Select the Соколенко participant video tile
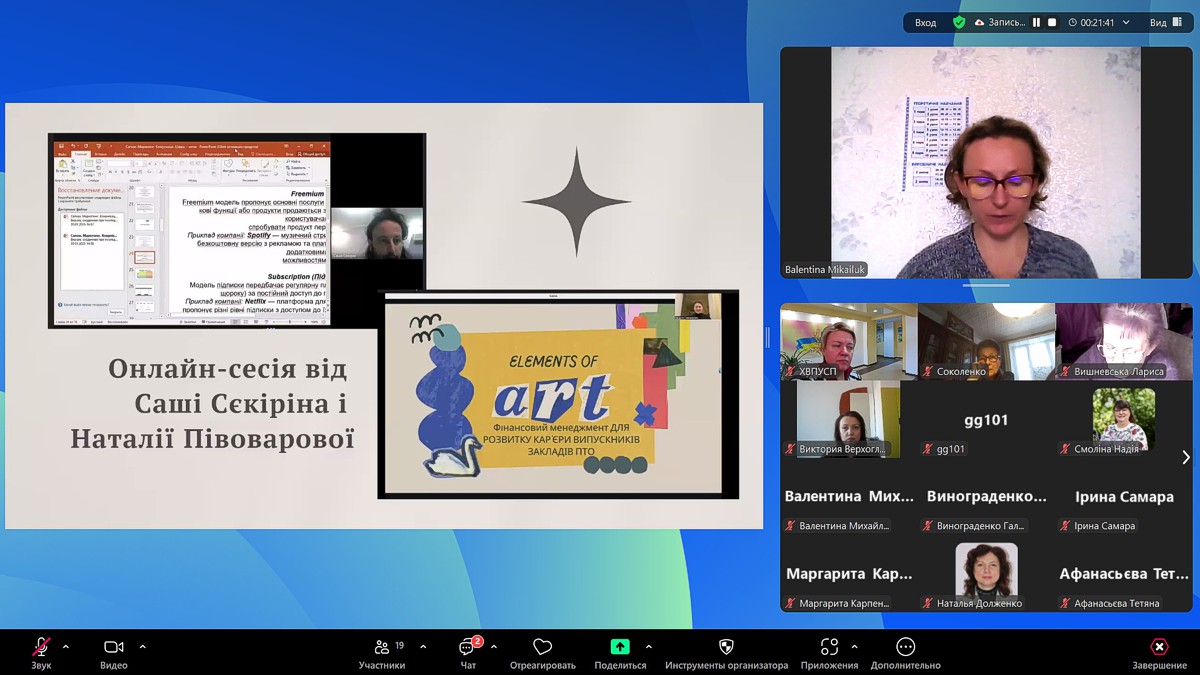Image resolution: width=1200 pixels, height=675 pixels. coord(986,342)
